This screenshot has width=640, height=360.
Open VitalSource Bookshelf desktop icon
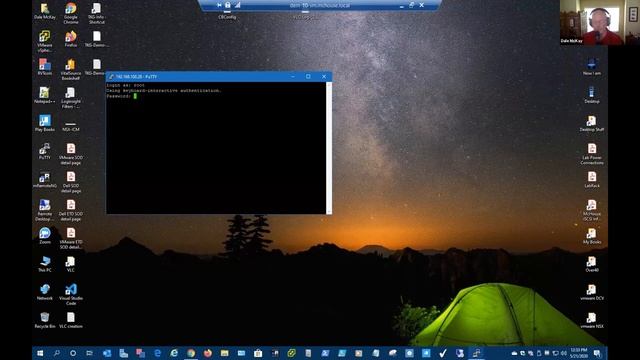click(x=71, y=69)
